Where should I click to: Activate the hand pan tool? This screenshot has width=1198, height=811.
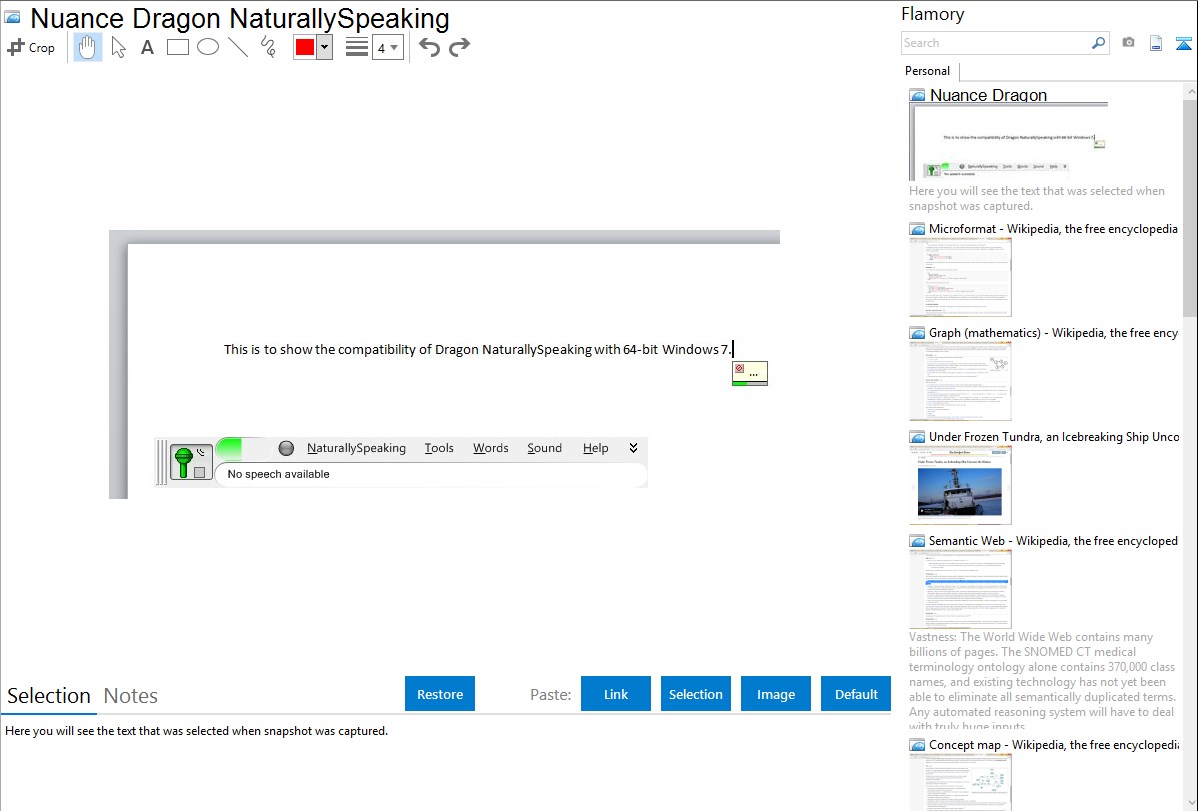(x=88, y=47)
